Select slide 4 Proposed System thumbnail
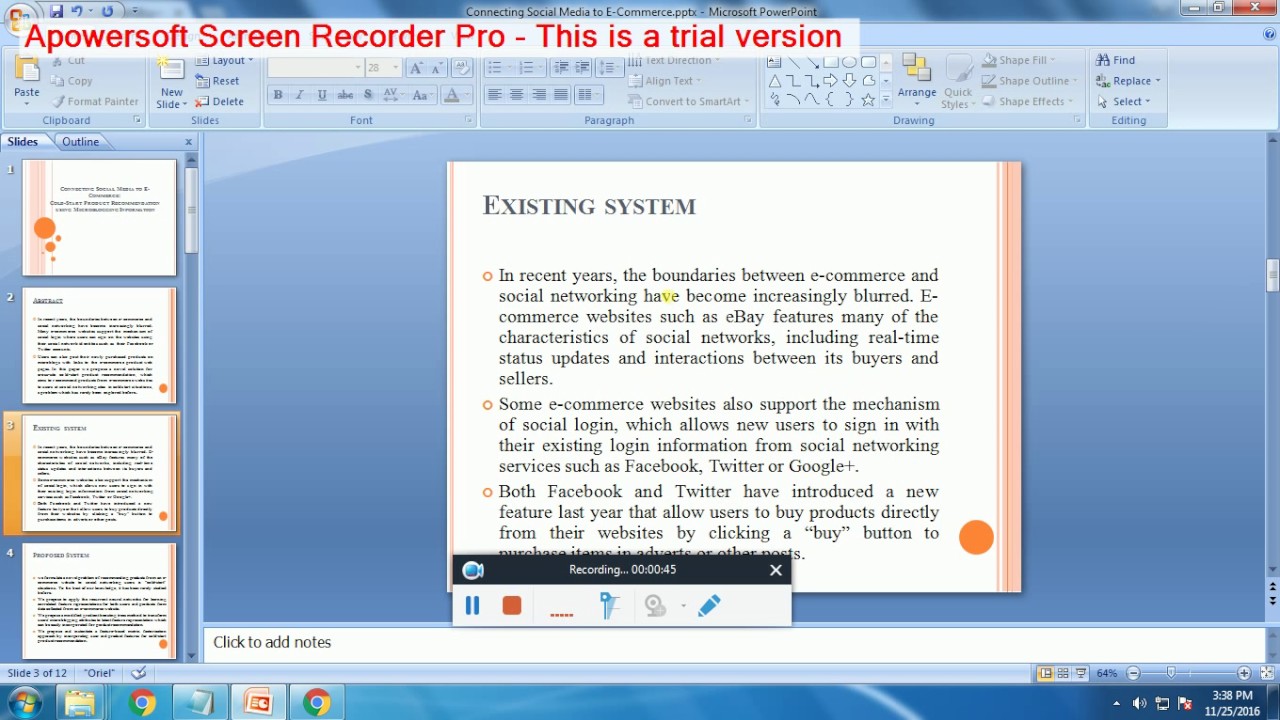 click(x=99, y=601)
